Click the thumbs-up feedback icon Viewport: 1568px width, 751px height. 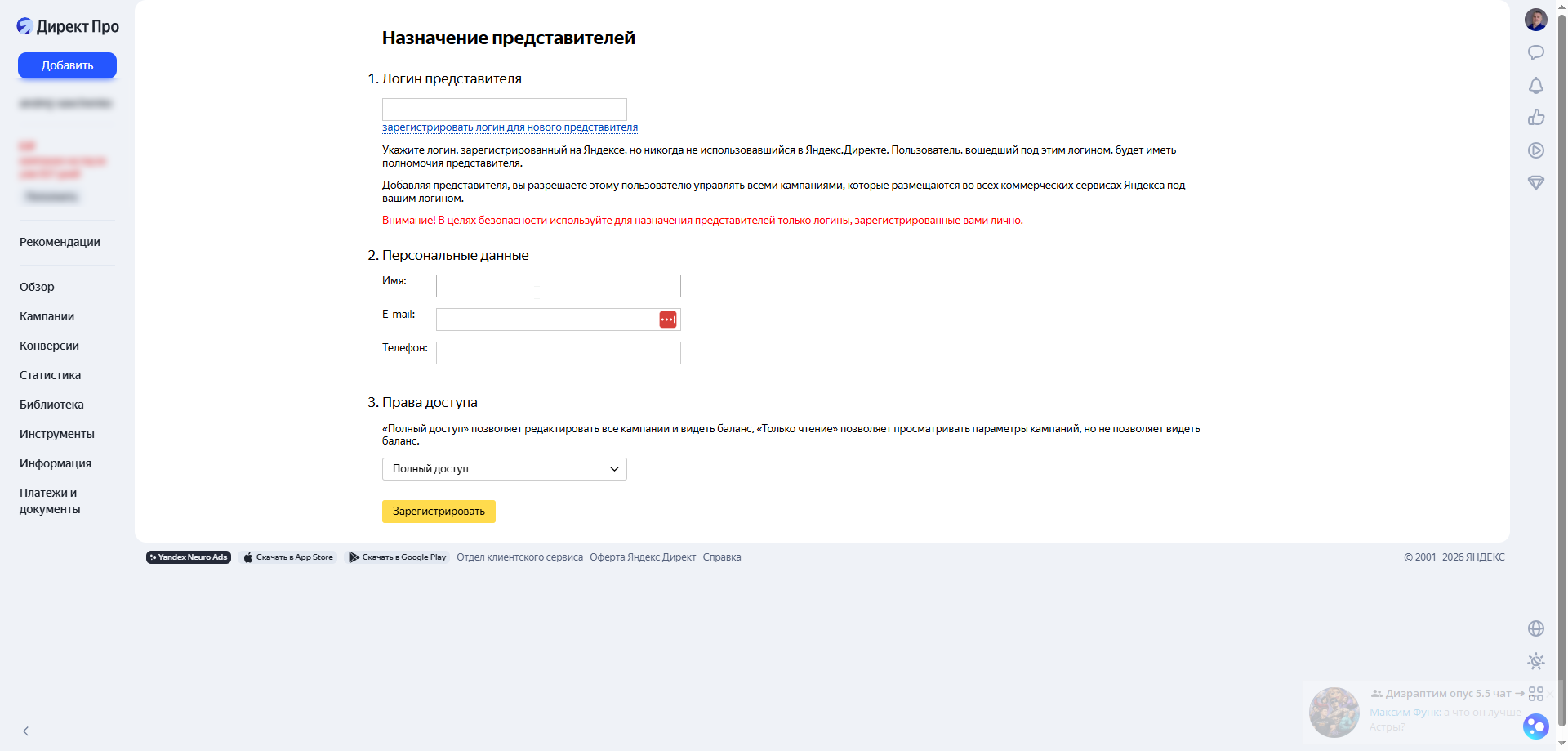[x=1535, y=118]
